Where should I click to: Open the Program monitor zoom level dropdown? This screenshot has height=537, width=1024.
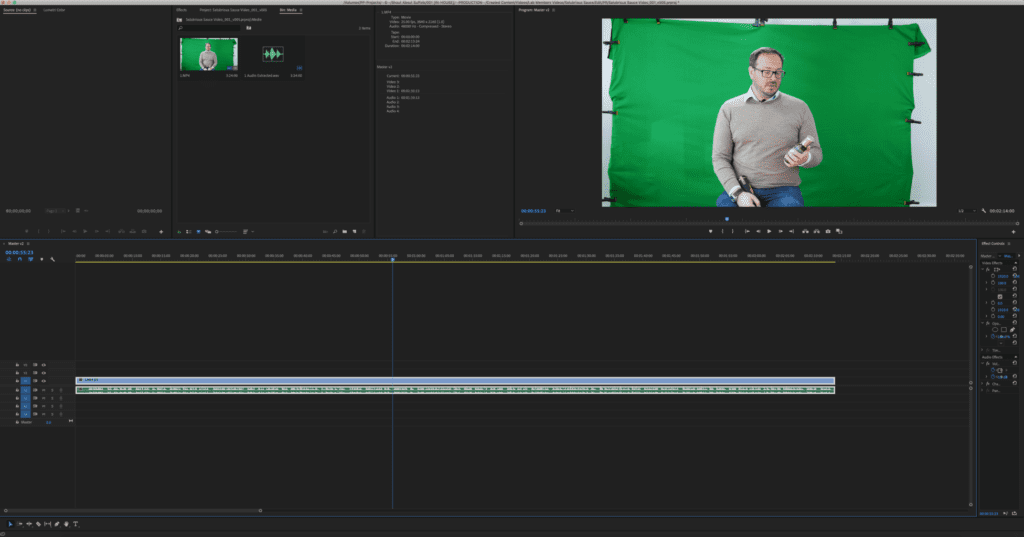click(x=563, y=211)
